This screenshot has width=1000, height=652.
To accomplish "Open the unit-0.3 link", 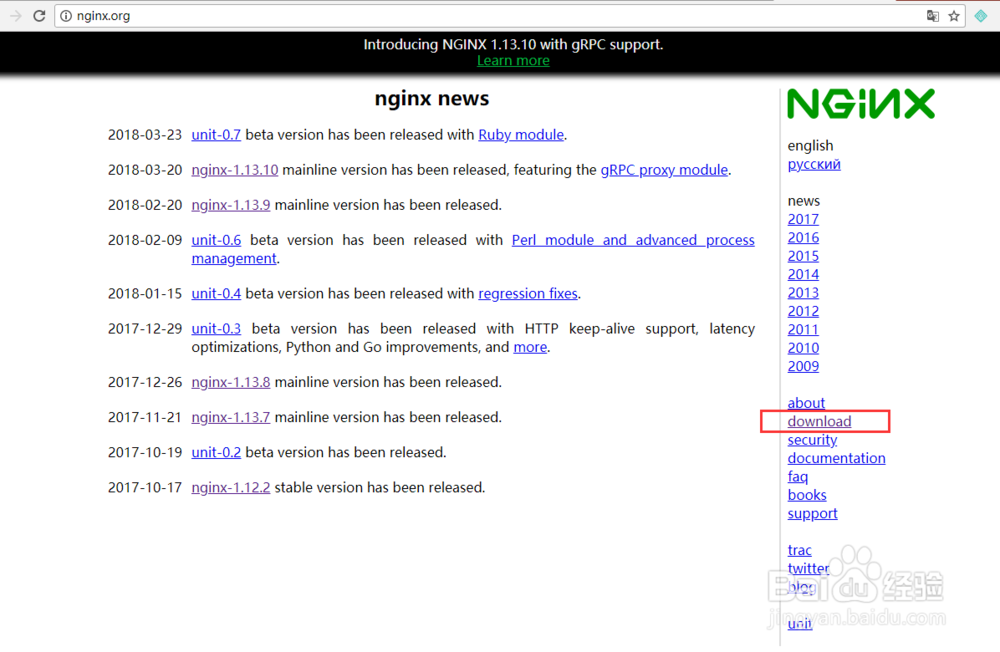I will (x=216, y=329).
